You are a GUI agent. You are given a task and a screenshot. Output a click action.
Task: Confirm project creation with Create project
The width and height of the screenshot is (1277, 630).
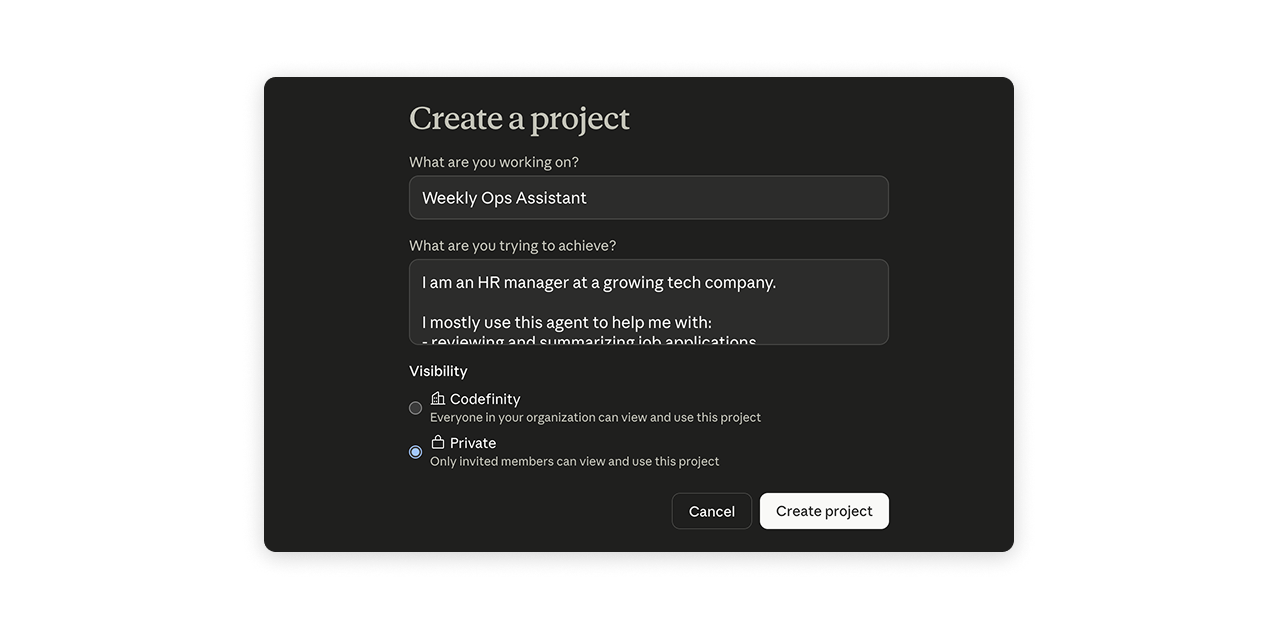click(823, 510)
